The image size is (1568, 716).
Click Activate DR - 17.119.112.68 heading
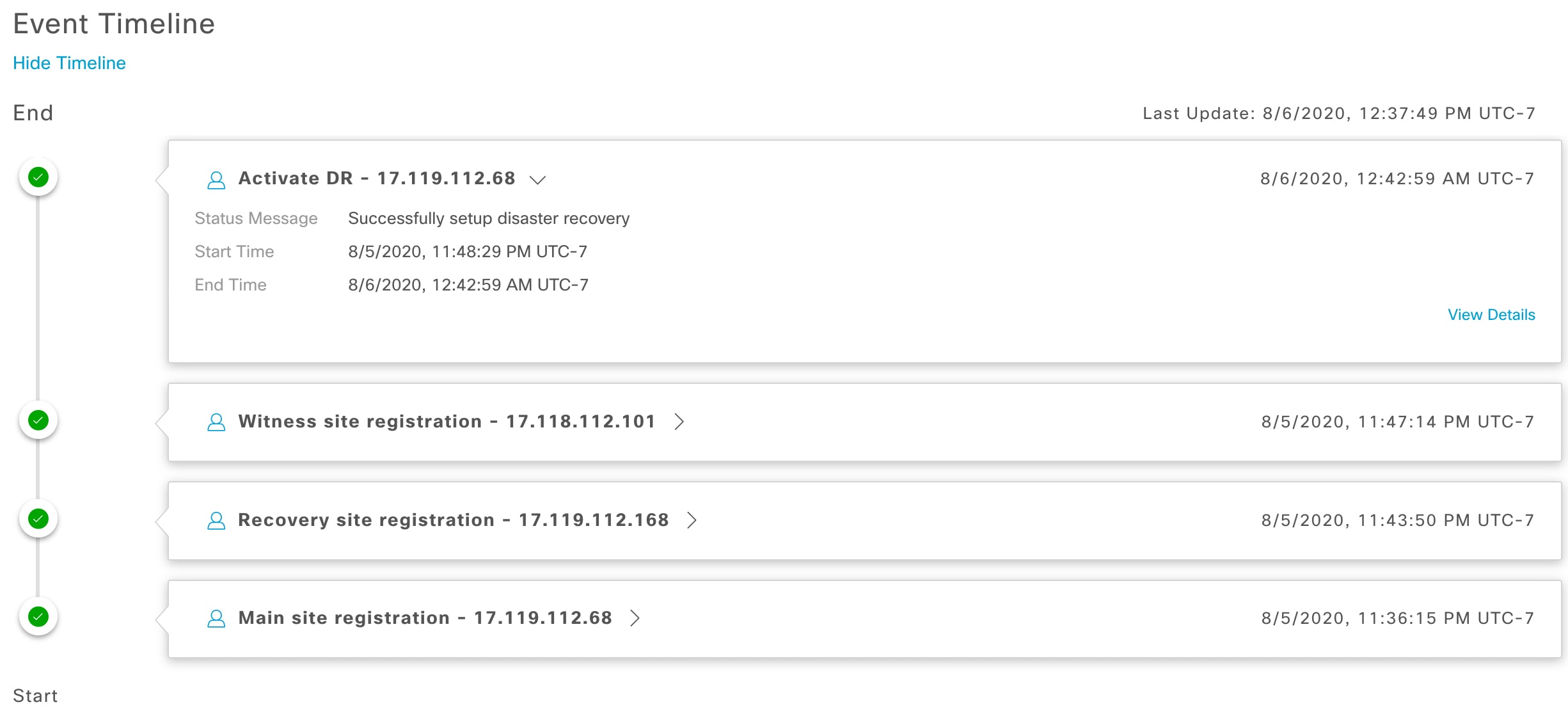[x=376, y=179]
